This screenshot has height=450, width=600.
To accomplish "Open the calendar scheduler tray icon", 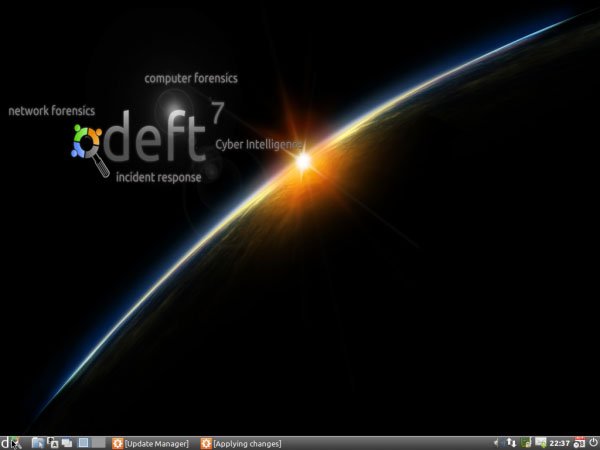I will (x=579, y=443).
